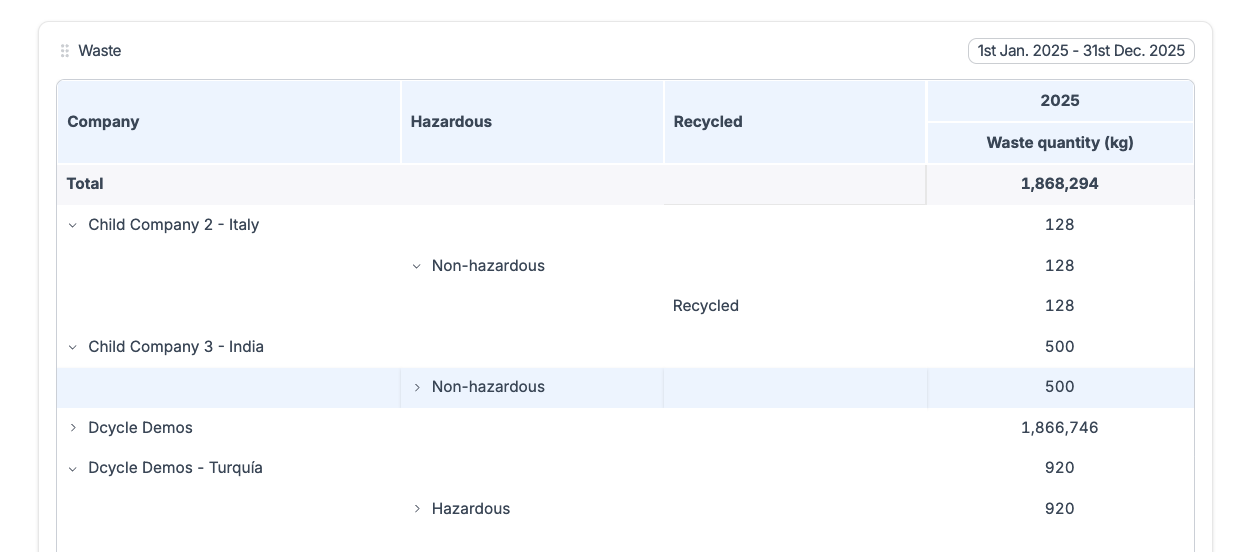Collapse the Child Company 2 - Italy row
Viewport: 1236px width, 552px height.
(x=72, y=225)
